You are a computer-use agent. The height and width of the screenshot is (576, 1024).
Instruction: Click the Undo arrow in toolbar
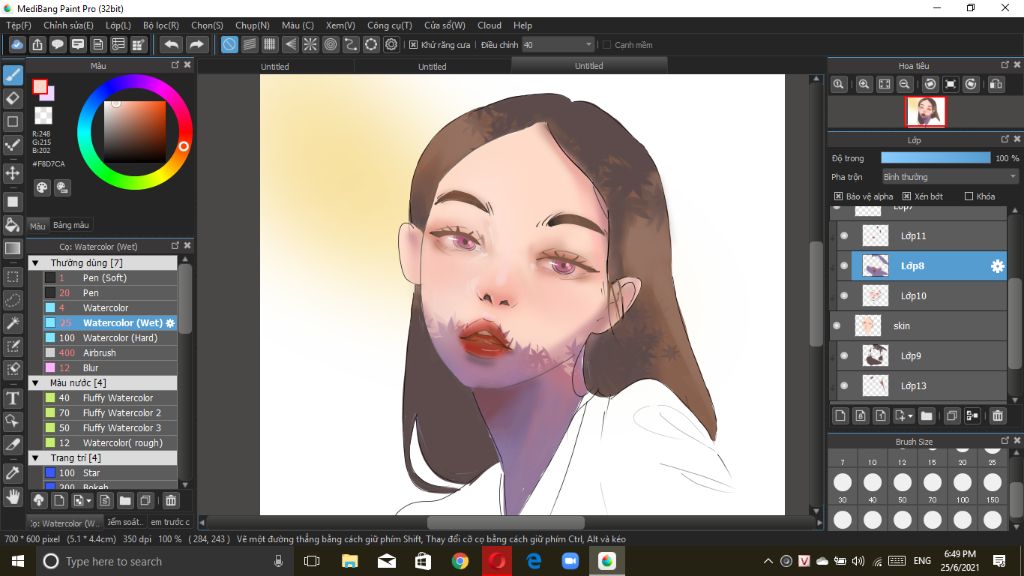(x=172, y=44)
